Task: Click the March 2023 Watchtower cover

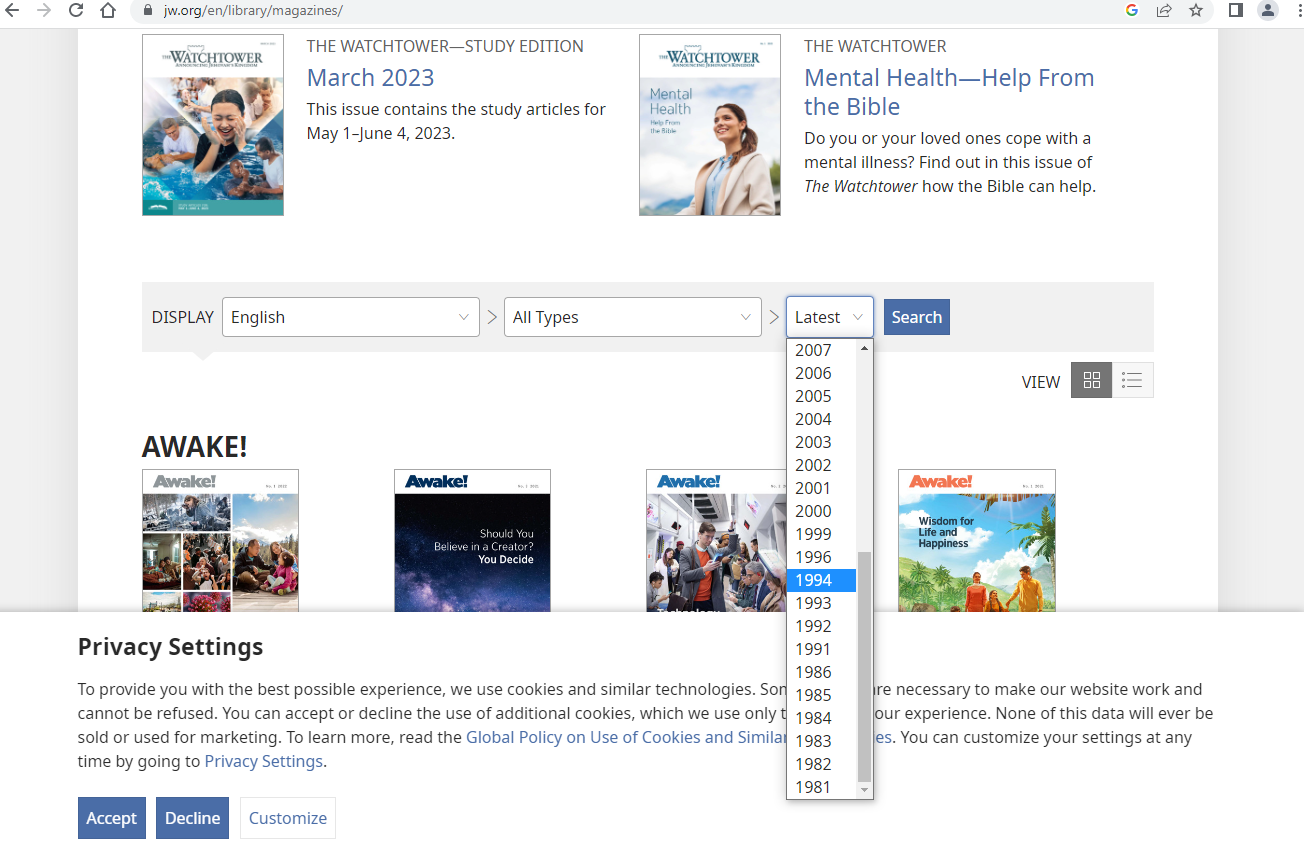Action: [213, 125]
